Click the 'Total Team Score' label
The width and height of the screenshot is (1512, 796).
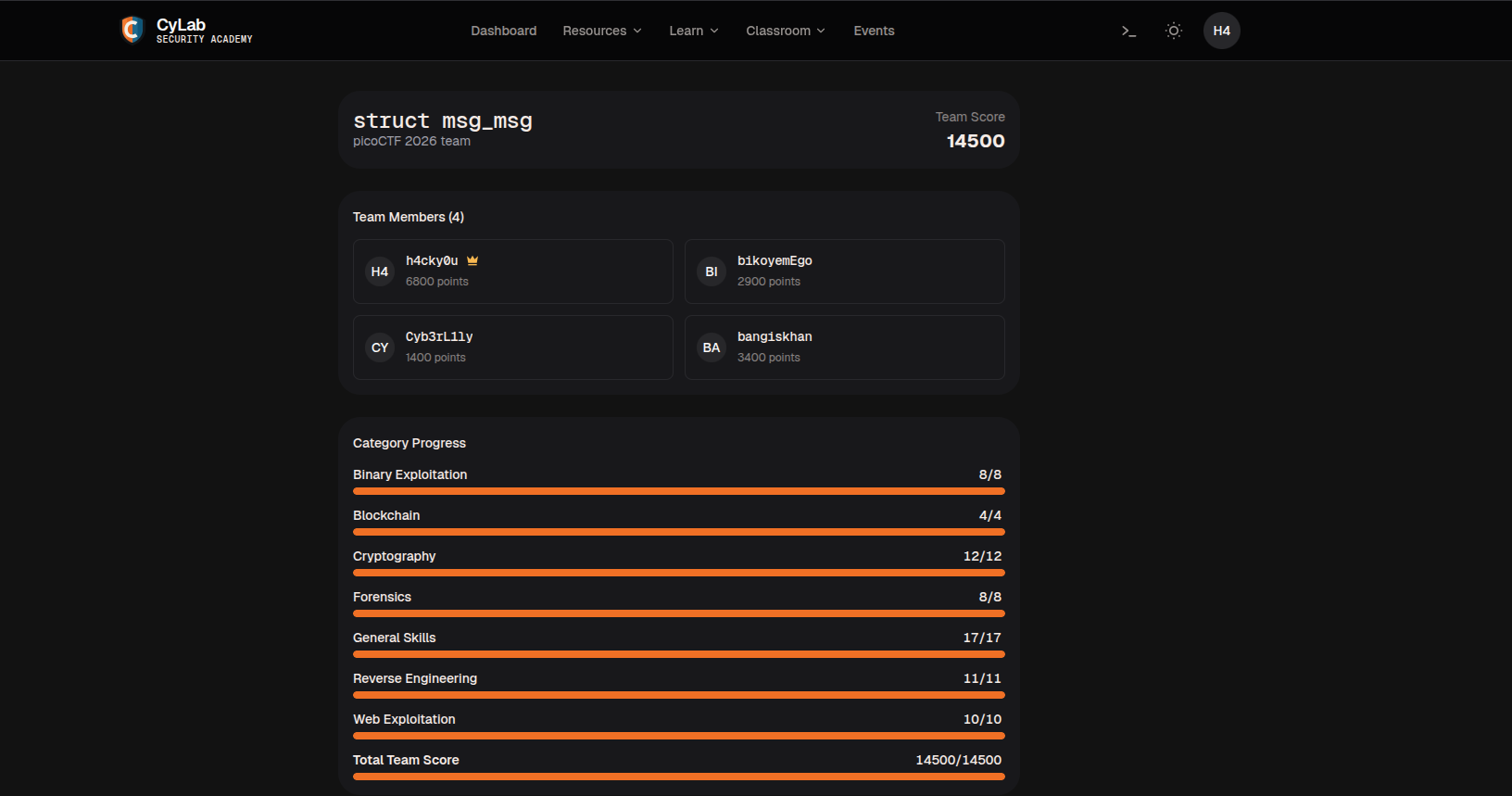(406, 760)
